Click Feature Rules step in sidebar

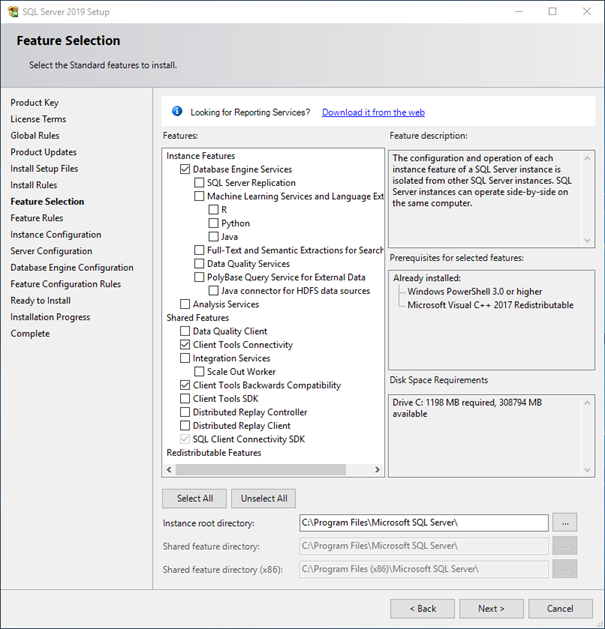(37, 218)
